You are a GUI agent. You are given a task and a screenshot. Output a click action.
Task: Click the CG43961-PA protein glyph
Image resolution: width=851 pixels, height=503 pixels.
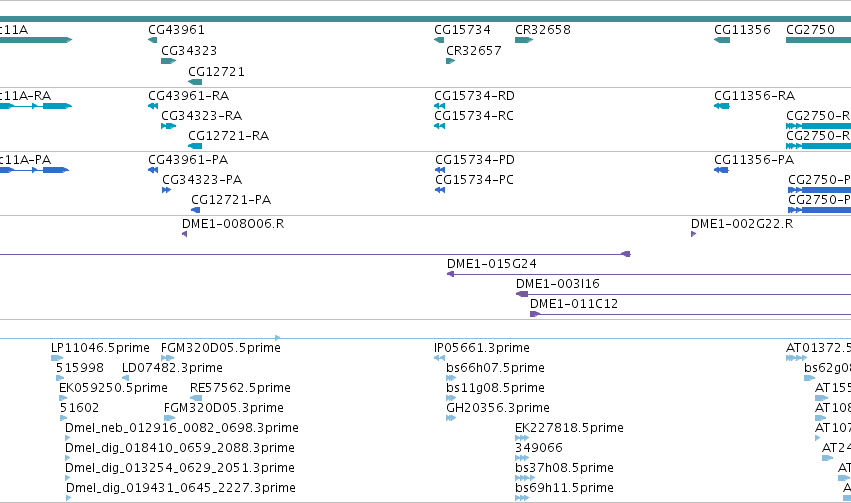click(x=153, y=170)
